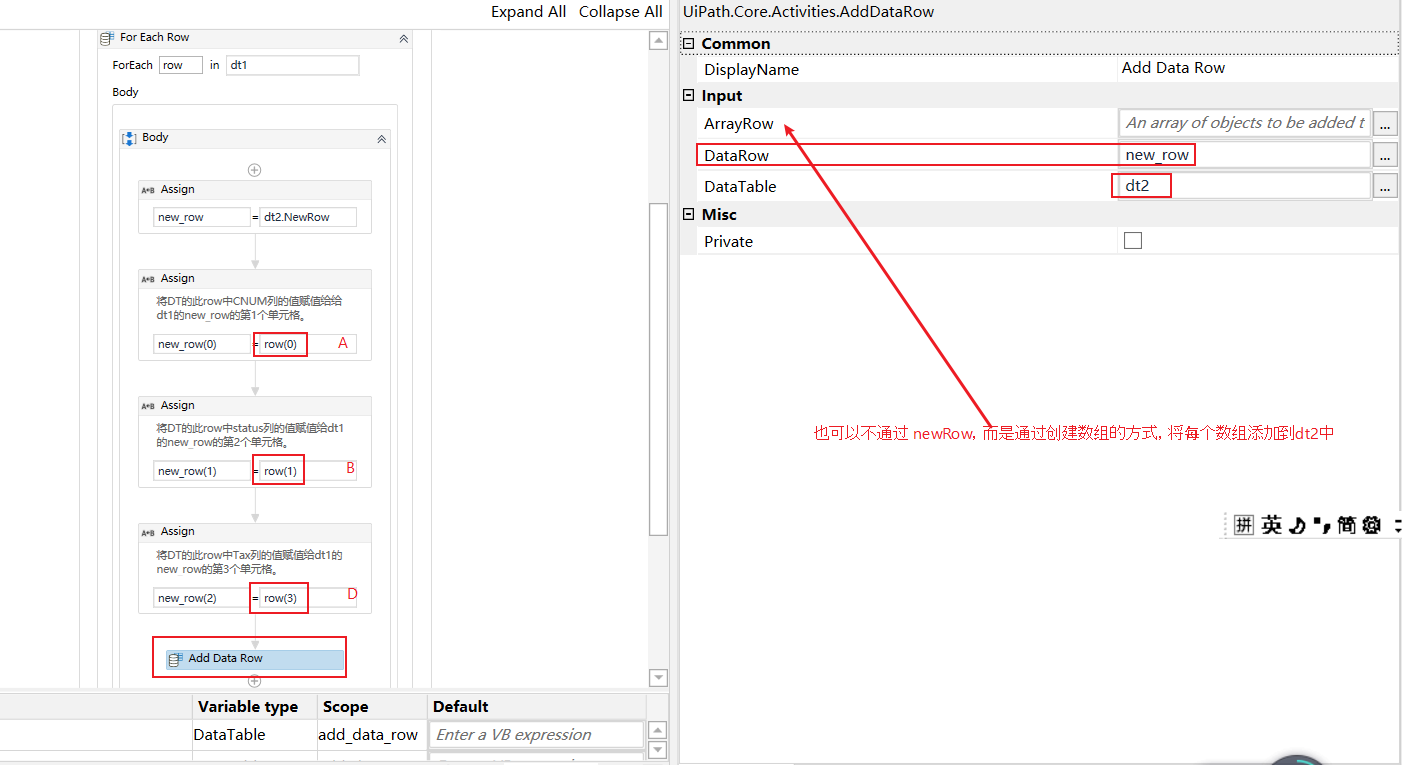The image size is (1402, 765).
Task: Click Expand All at the top
Action: pos(528,12)
